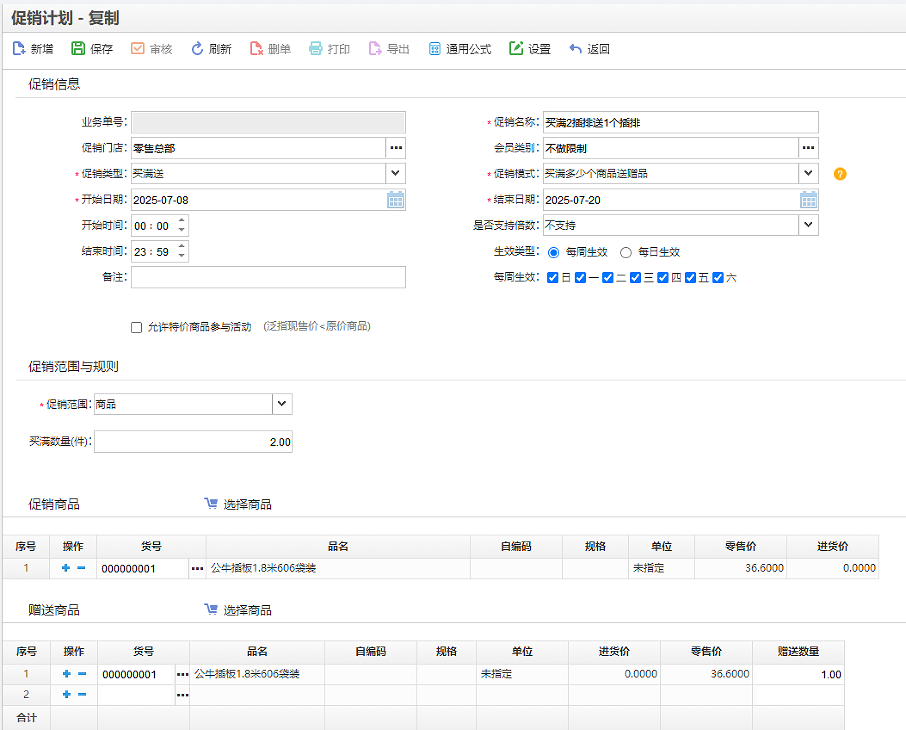
Task: Click the 新增 (New) toolbar icon
Action: tap(19, 49)
